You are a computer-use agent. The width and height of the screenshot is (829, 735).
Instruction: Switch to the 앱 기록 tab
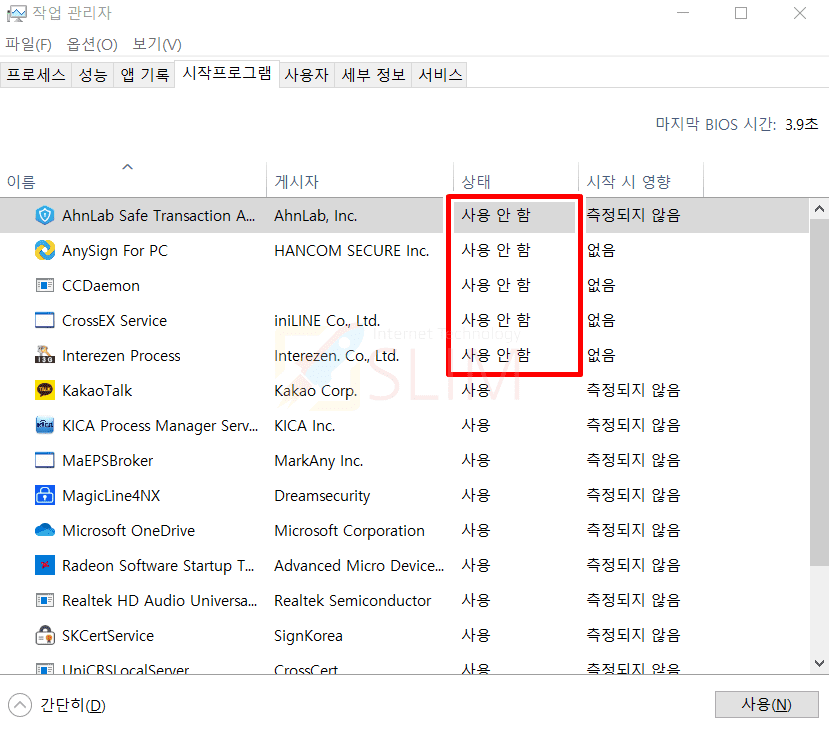[x=144, y=75]
